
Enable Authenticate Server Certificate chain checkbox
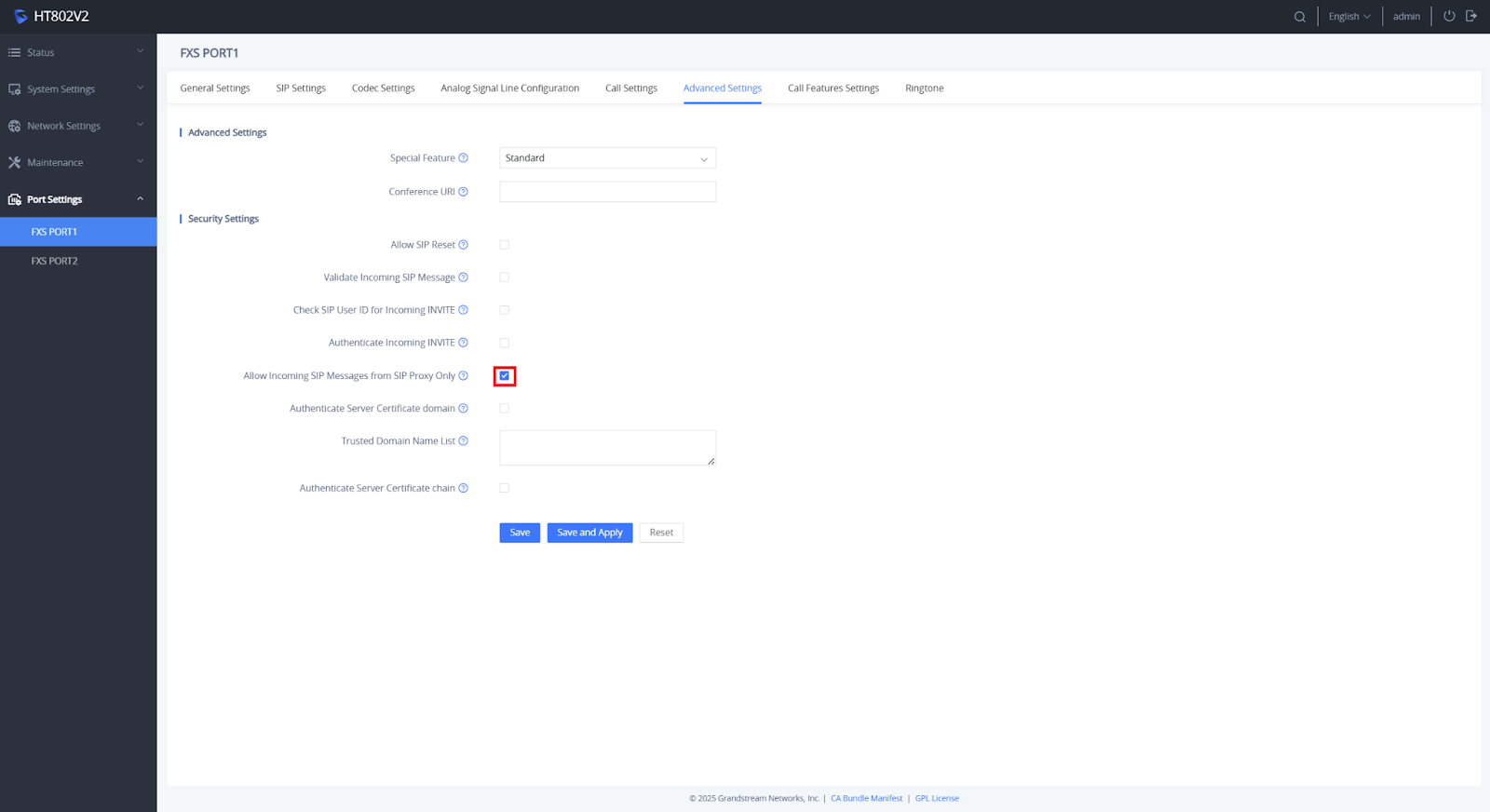point(504,488)
